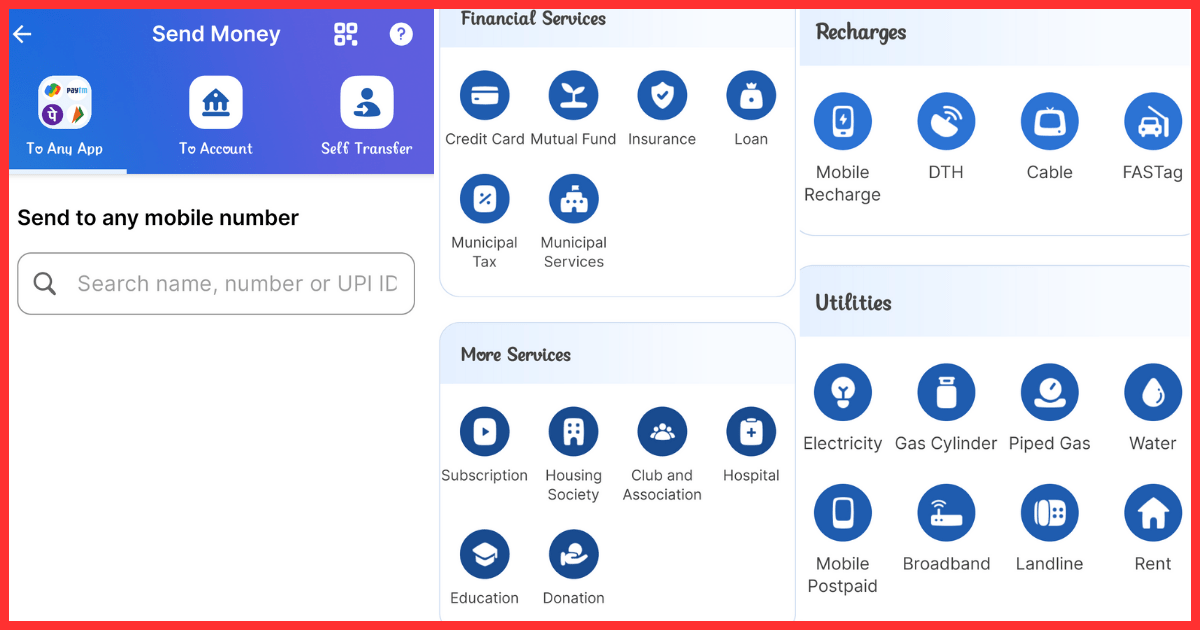The image size is (1200, 630).
Task: Open the Gas Cylinder icon
Action: (946, 392)
